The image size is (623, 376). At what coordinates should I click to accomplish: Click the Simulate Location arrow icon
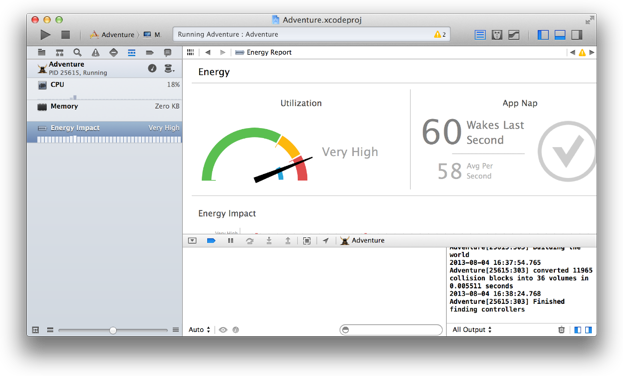326,240
